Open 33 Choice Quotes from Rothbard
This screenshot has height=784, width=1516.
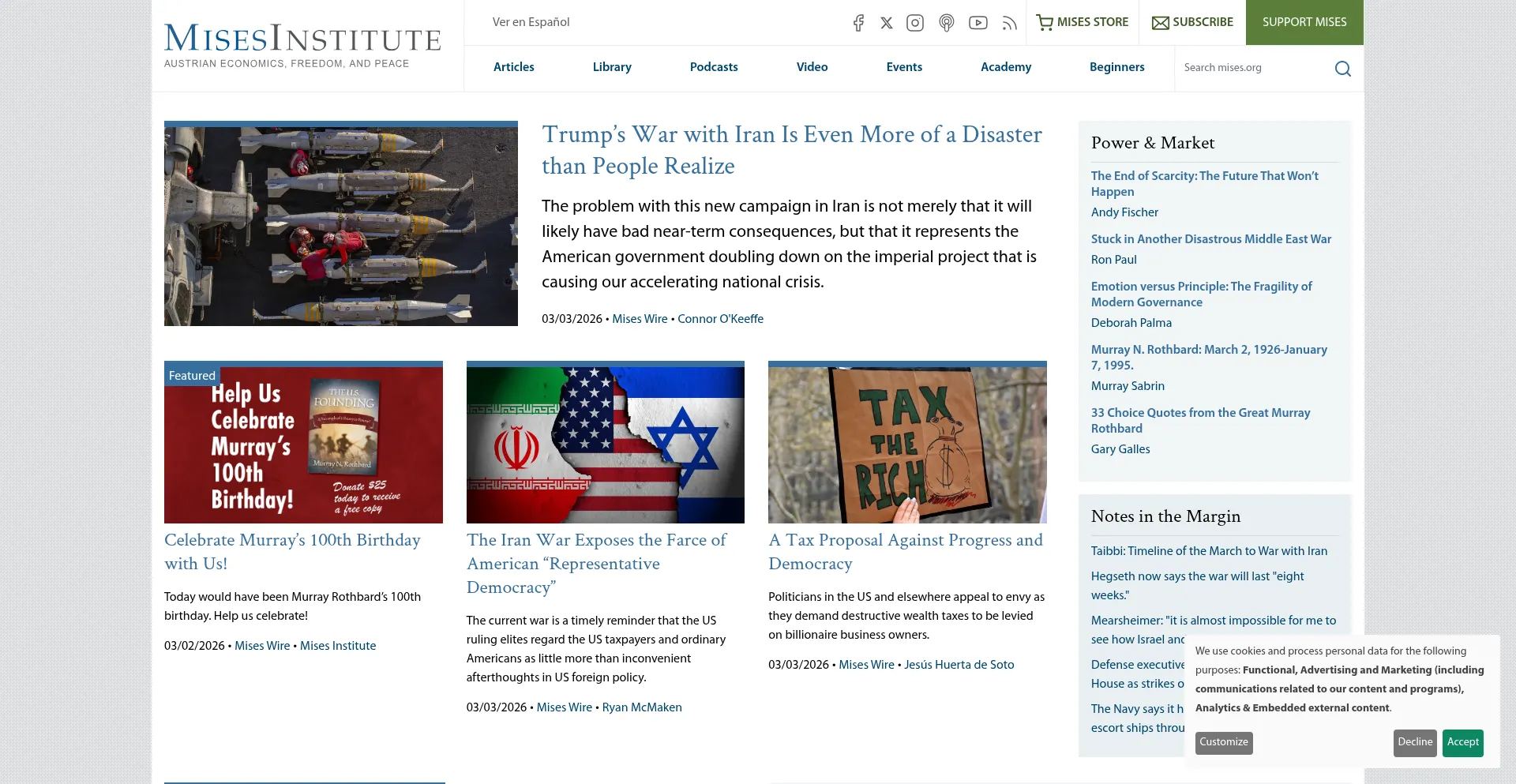(x=1201, y=421)
